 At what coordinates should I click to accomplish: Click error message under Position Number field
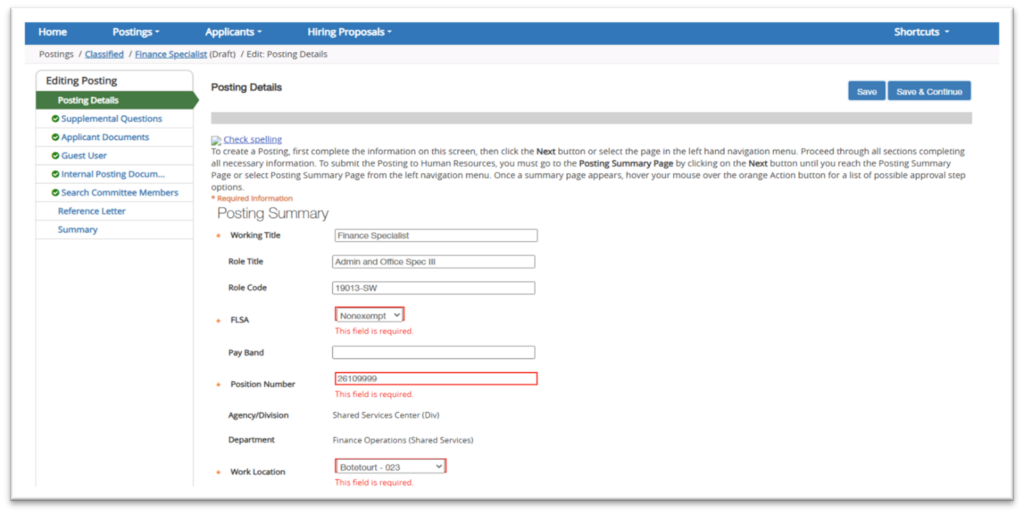coord(374,394)
